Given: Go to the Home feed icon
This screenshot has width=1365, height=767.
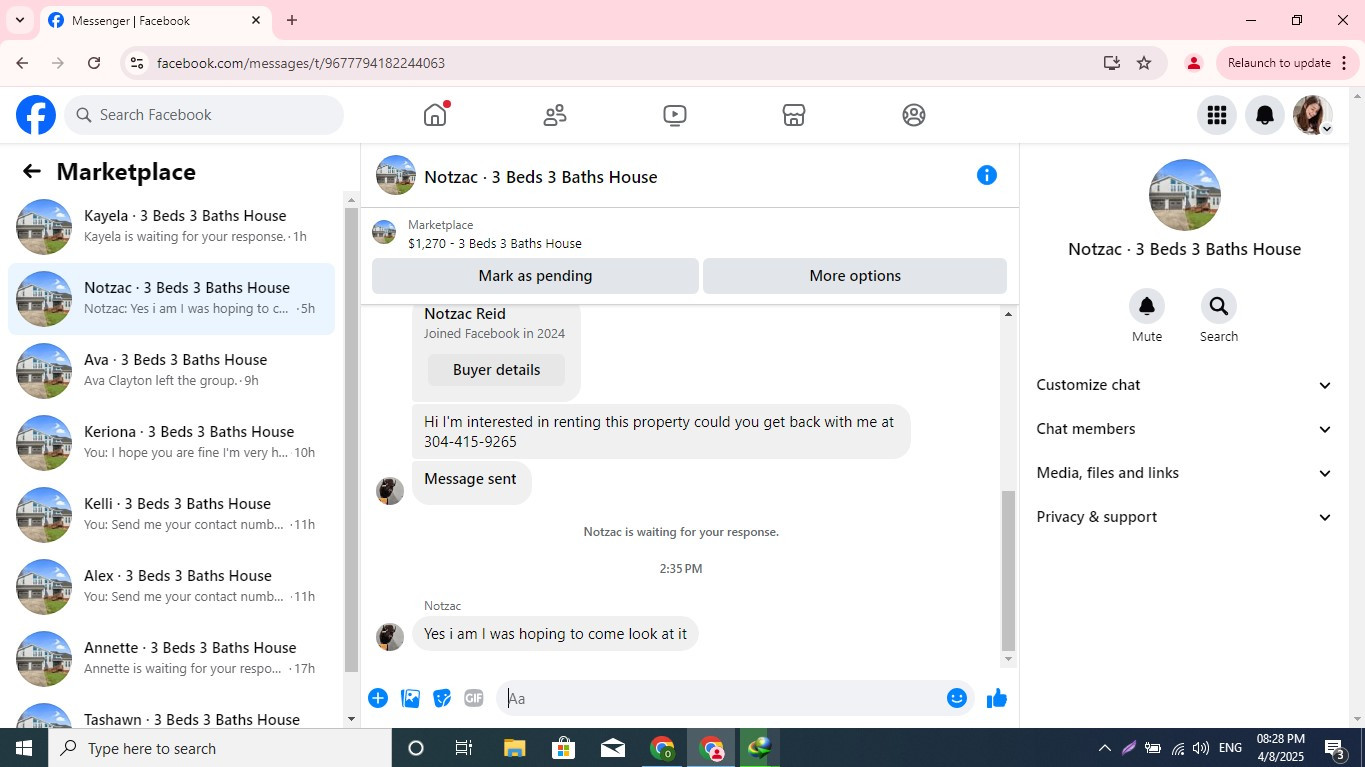Looking at the screenshot, I should coord(435,115).
